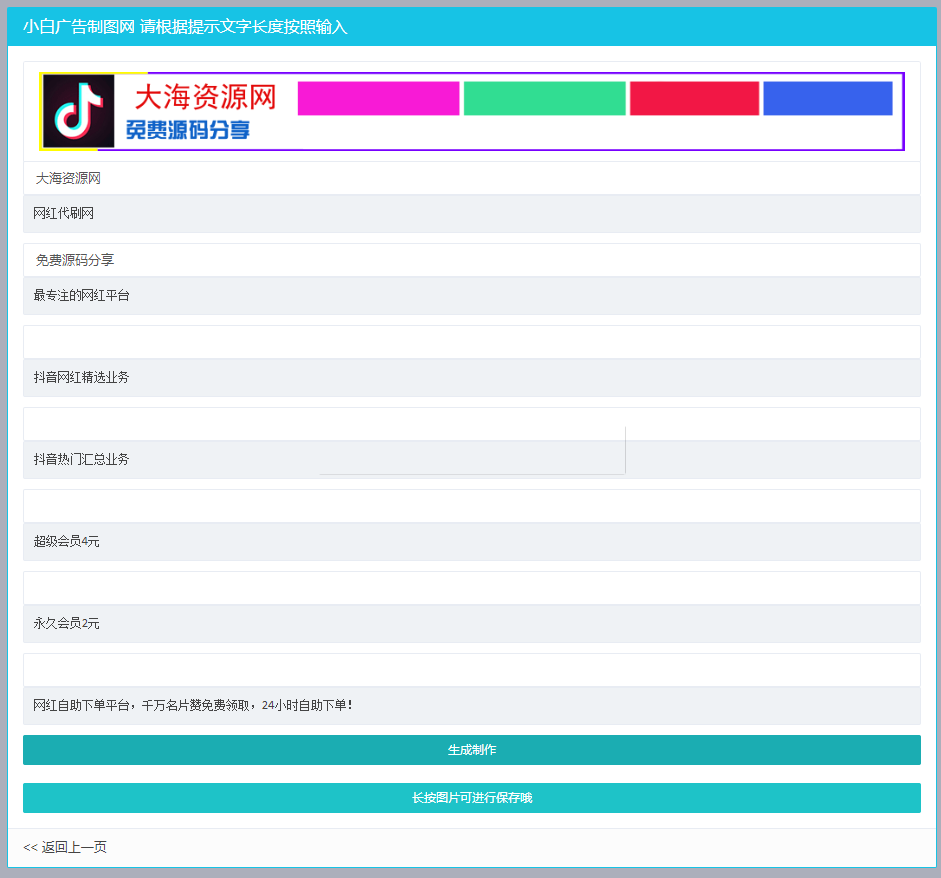Click the empty input above 永久会员2元
The height and width of the screenshot is (878, 941).
[471, 588]
